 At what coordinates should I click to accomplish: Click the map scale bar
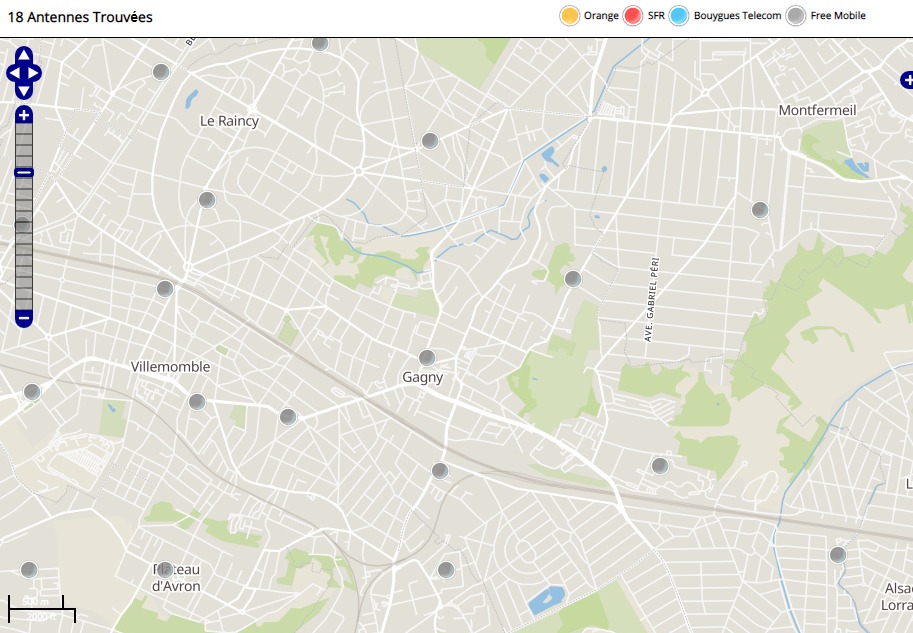click(41, 607)
